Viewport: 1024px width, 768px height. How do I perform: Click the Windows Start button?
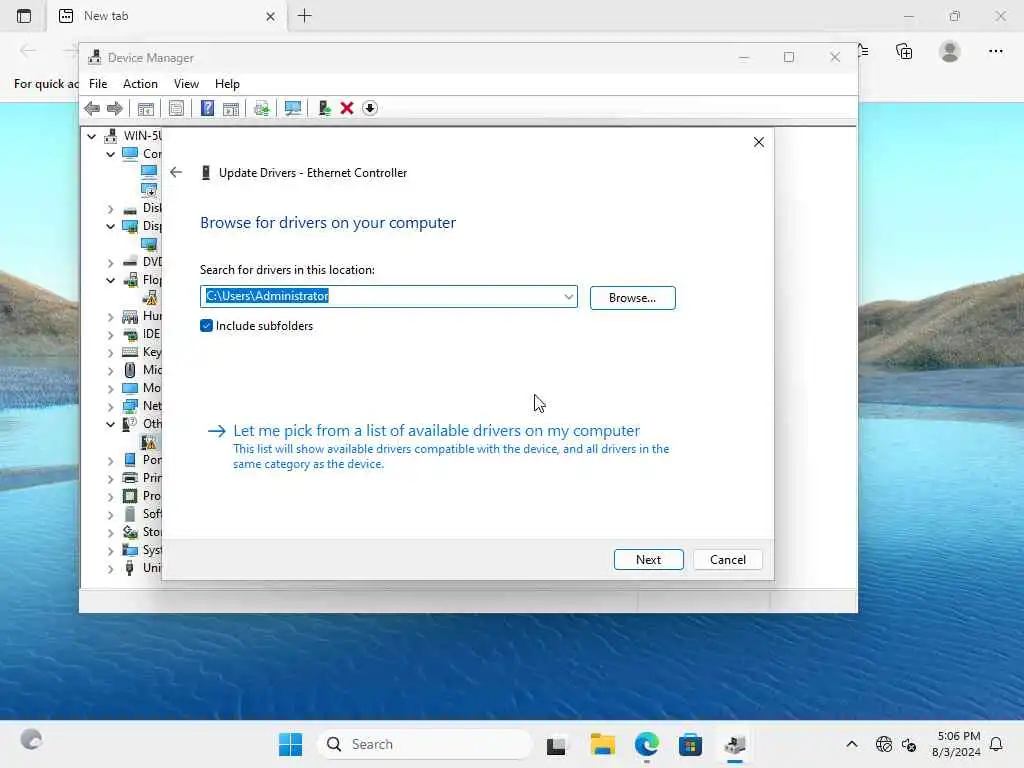pyautogui.click(x=290, y=744)
